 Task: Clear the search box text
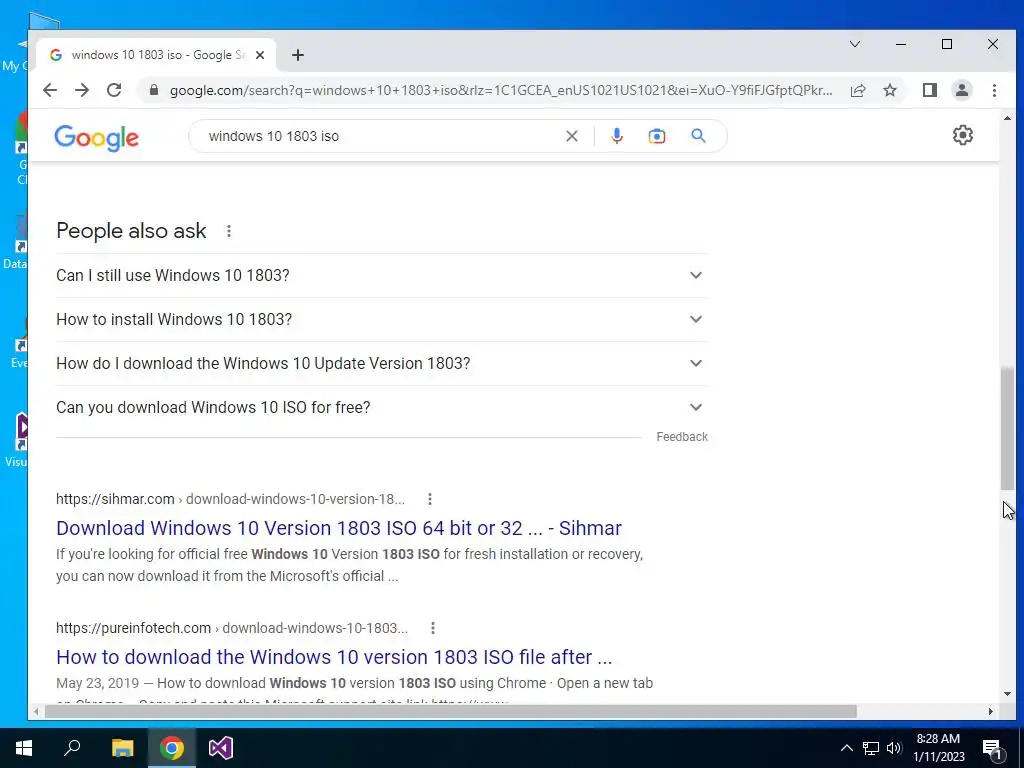571,136
